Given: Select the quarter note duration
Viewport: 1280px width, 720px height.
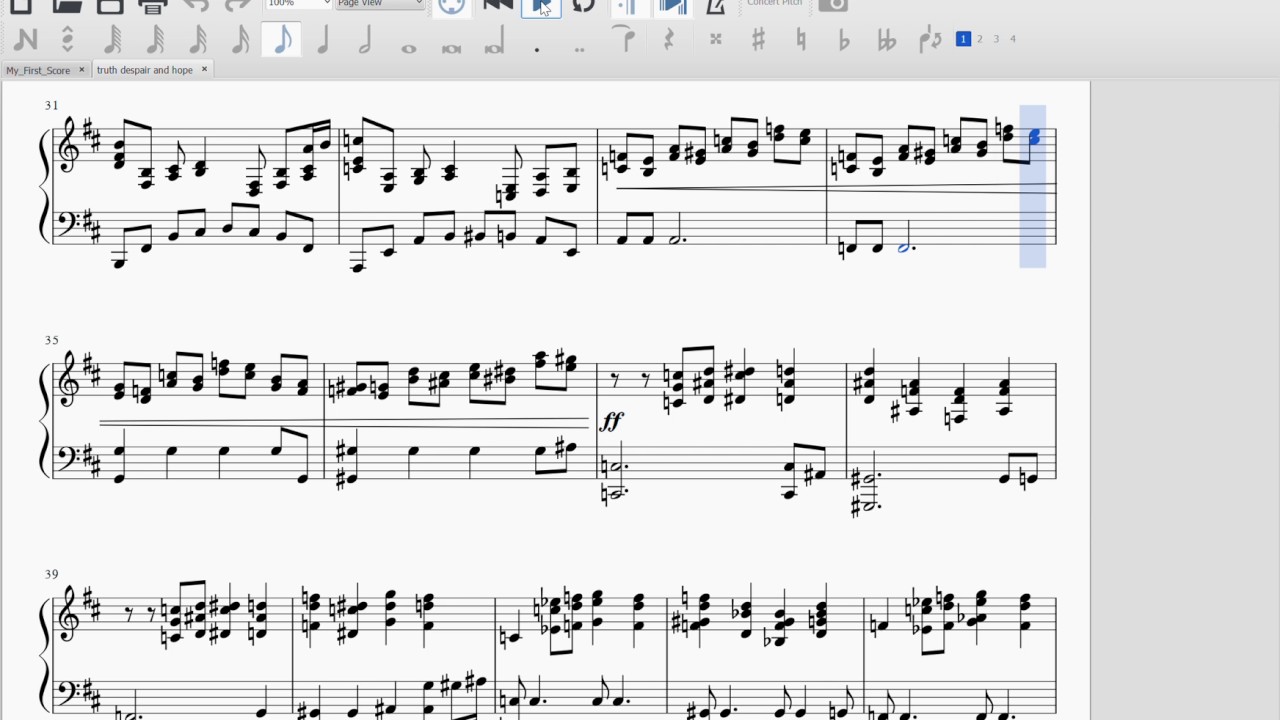Looking at the screenshot, I should 323,40.
